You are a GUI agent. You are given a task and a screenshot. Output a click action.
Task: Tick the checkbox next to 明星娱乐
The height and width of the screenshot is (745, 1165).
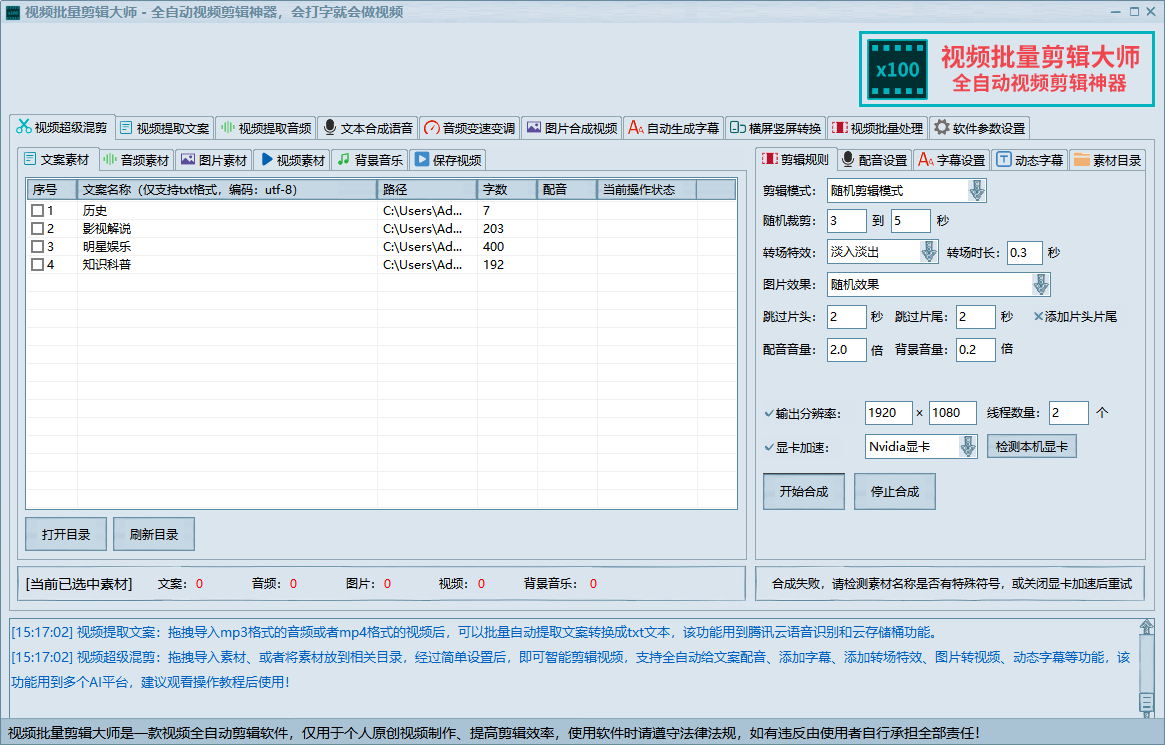tap(37, 247)
